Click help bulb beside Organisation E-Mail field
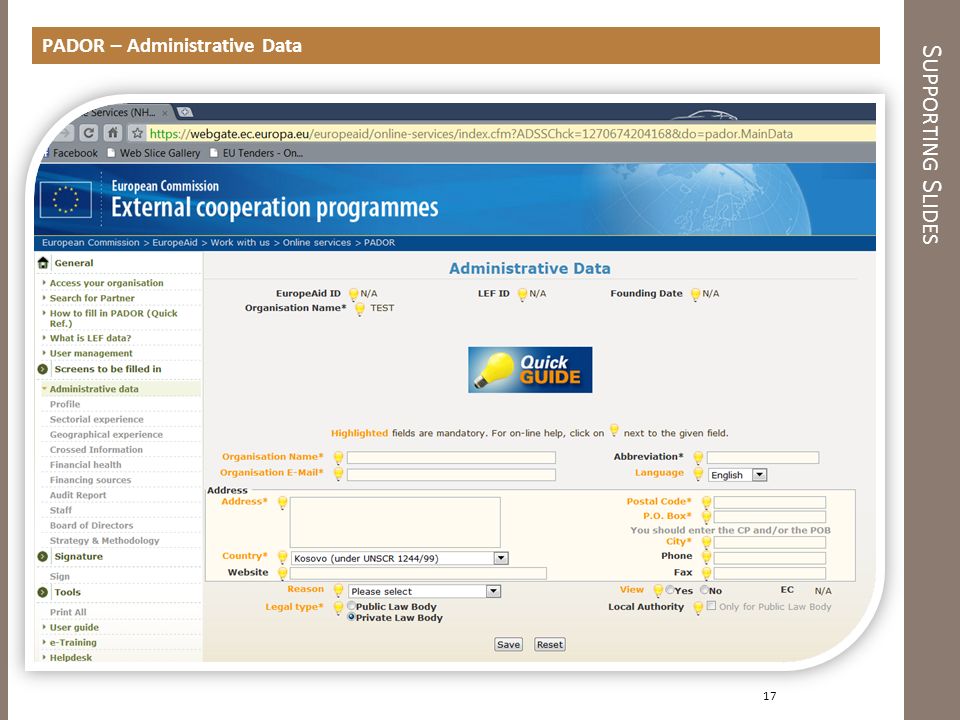Screen dimensions: 960x720 click(338, 474)
